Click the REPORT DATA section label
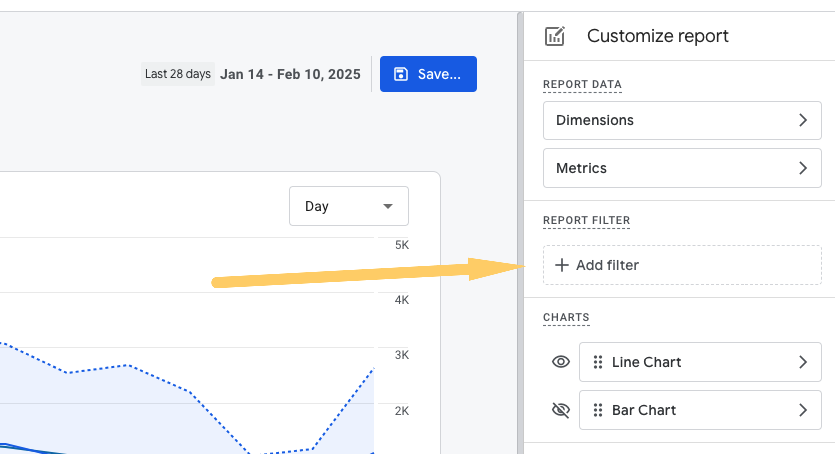This screenshot has height=454, width=835. coord(582,84)
